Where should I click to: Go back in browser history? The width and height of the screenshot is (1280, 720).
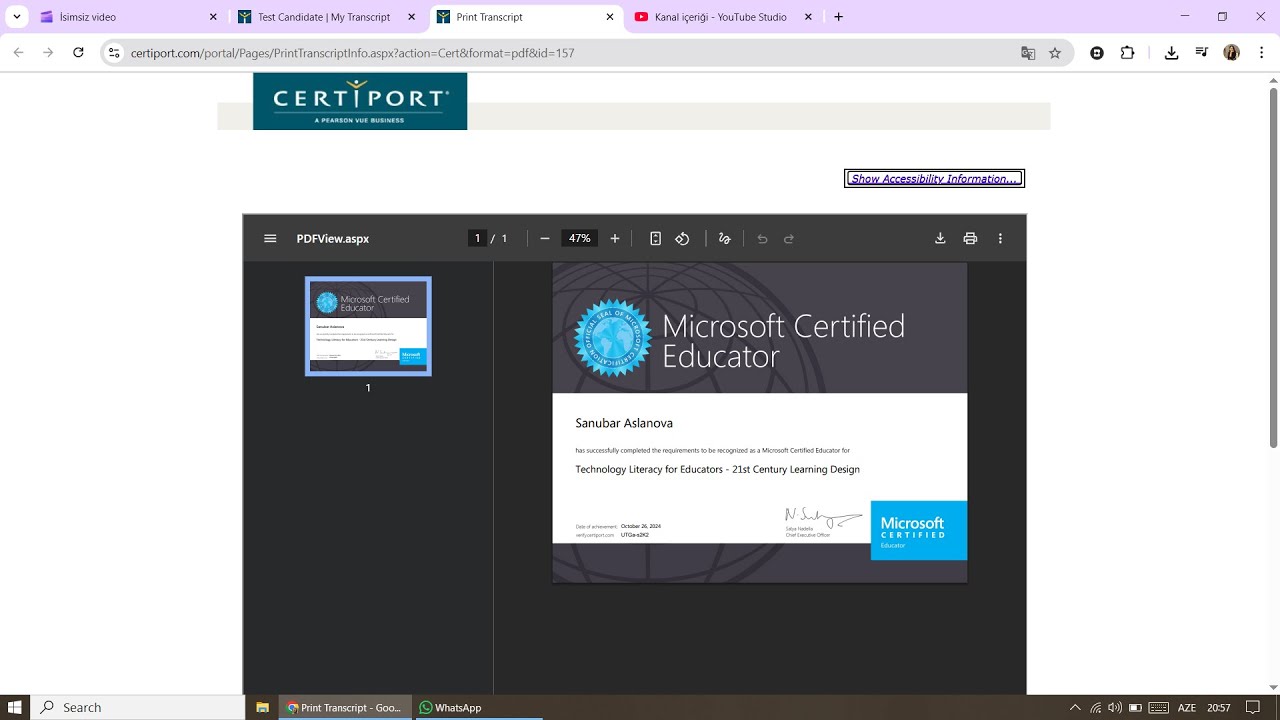[18, 53]
